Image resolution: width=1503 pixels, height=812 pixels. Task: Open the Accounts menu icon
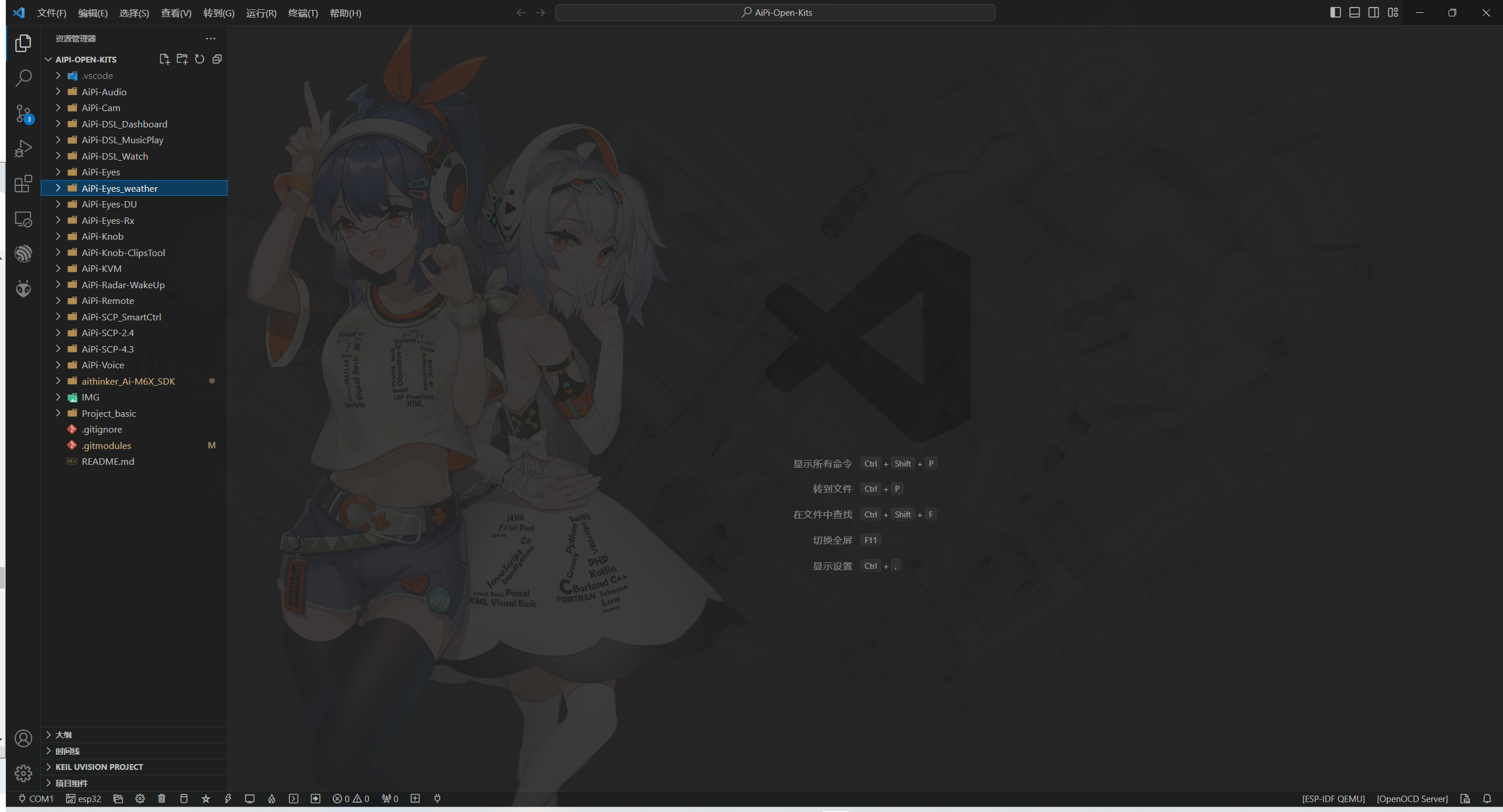pyautogui.click(x=23, y=738)
